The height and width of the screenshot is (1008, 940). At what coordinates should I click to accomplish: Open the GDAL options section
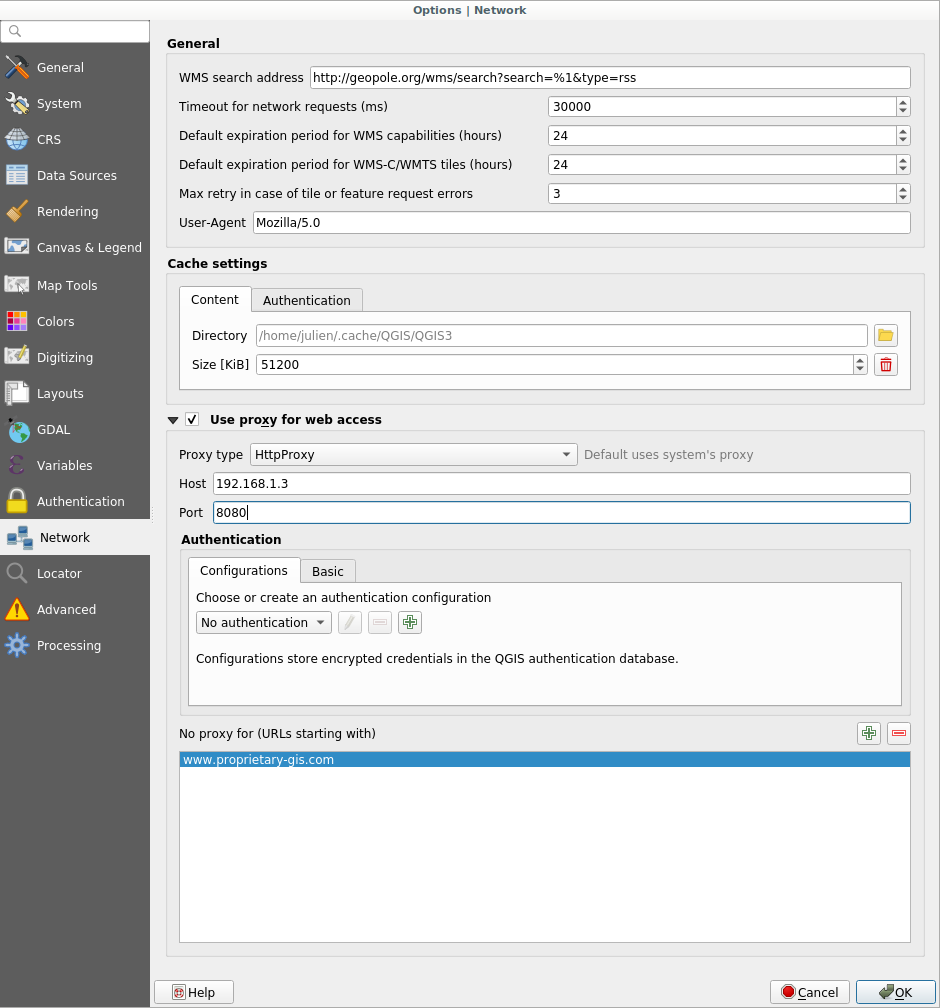53,430
